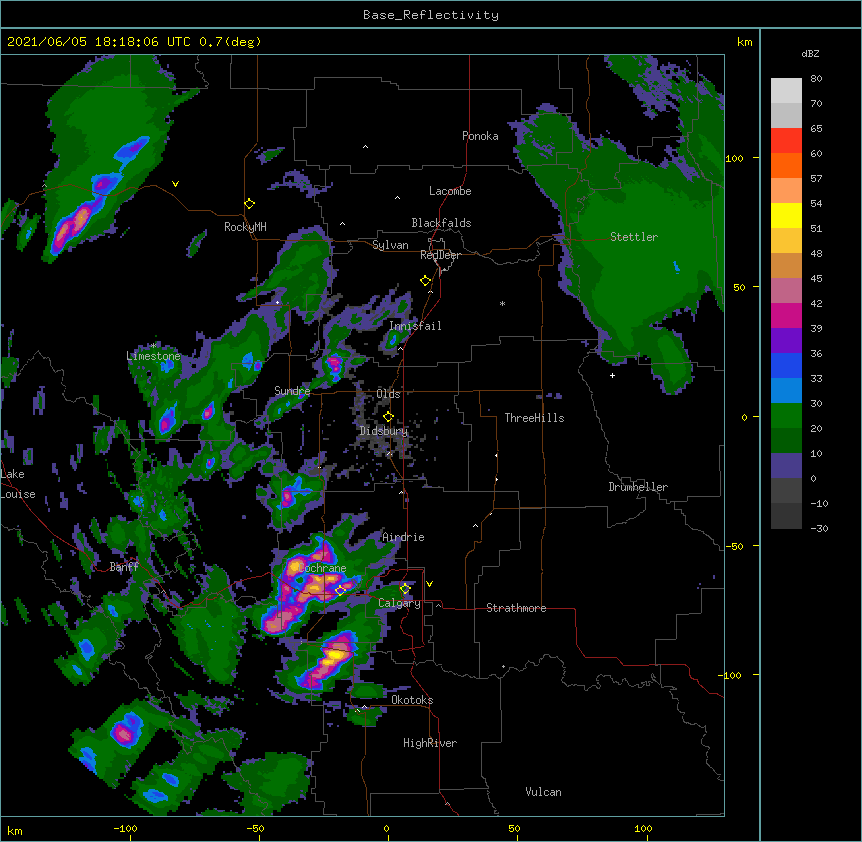This screenshot has height=842, width=862.
Task: Pick the light gray 80–70 dBZ legend swatch
Action: [786, 91]
